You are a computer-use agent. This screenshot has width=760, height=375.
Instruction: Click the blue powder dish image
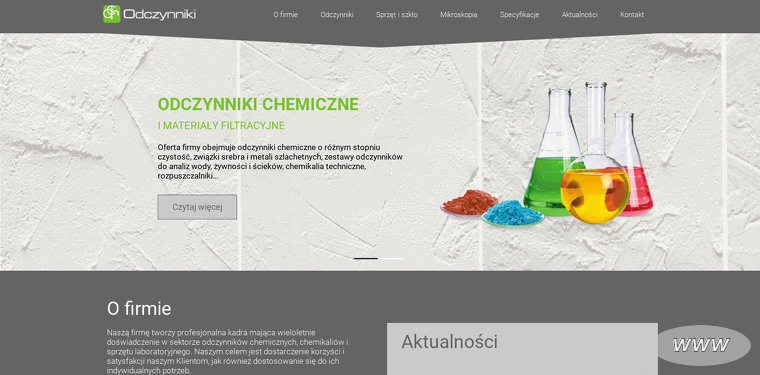pyautogui.click(x=513, y=213)
